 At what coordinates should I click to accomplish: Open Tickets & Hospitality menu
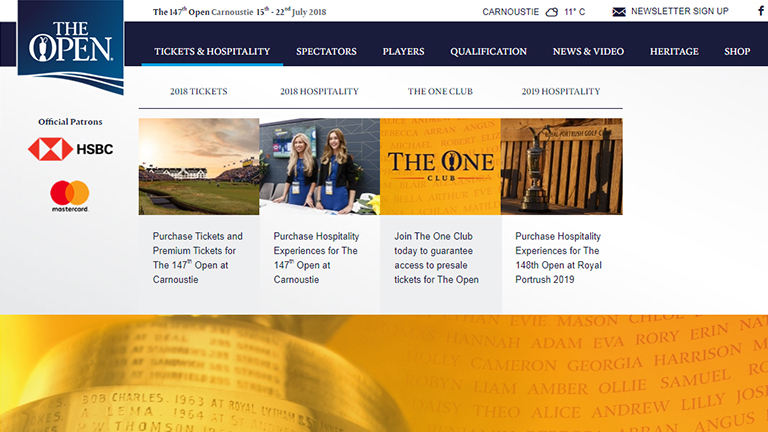[x=212, y=51]
